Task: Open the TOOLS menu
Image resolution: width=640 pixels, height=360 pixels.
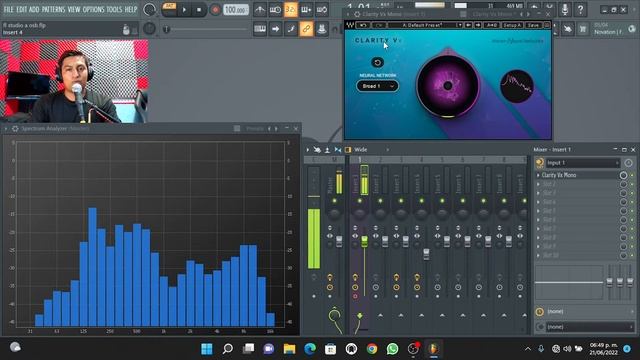Action: (x=114, y=9)
